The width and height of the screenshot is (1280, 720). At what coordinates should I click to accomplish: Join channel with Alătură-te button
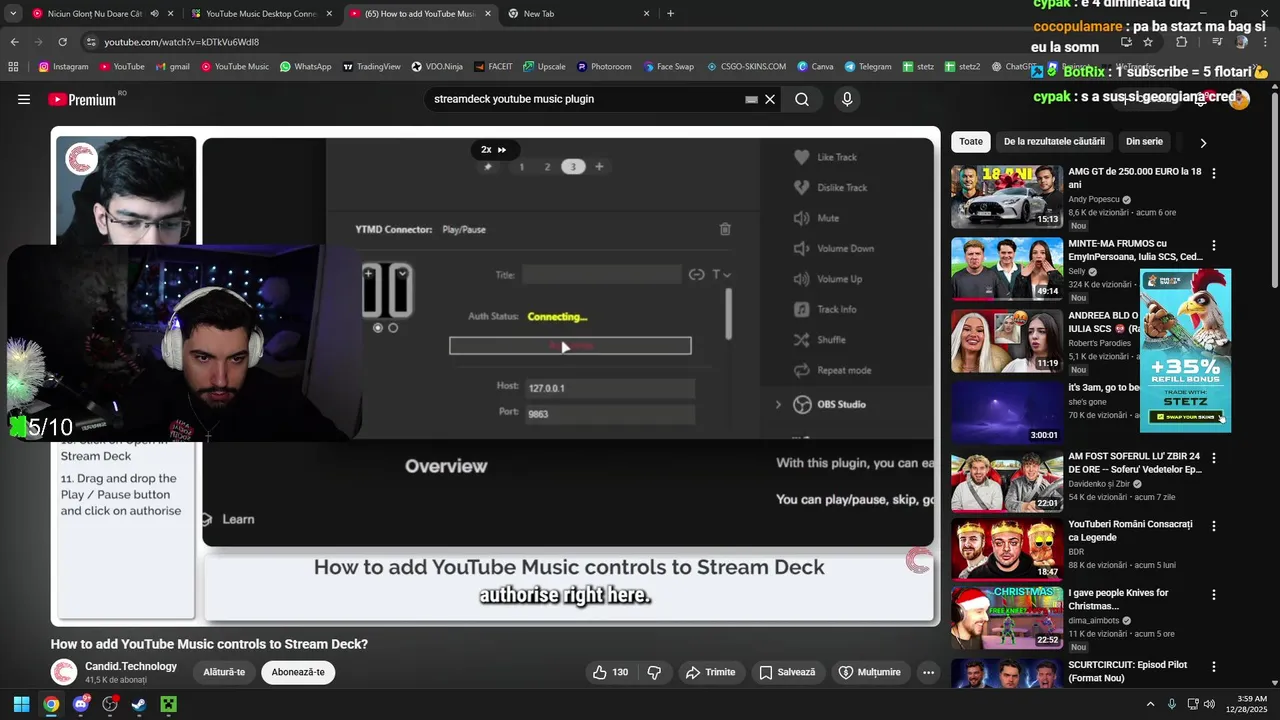pos(224,672)
